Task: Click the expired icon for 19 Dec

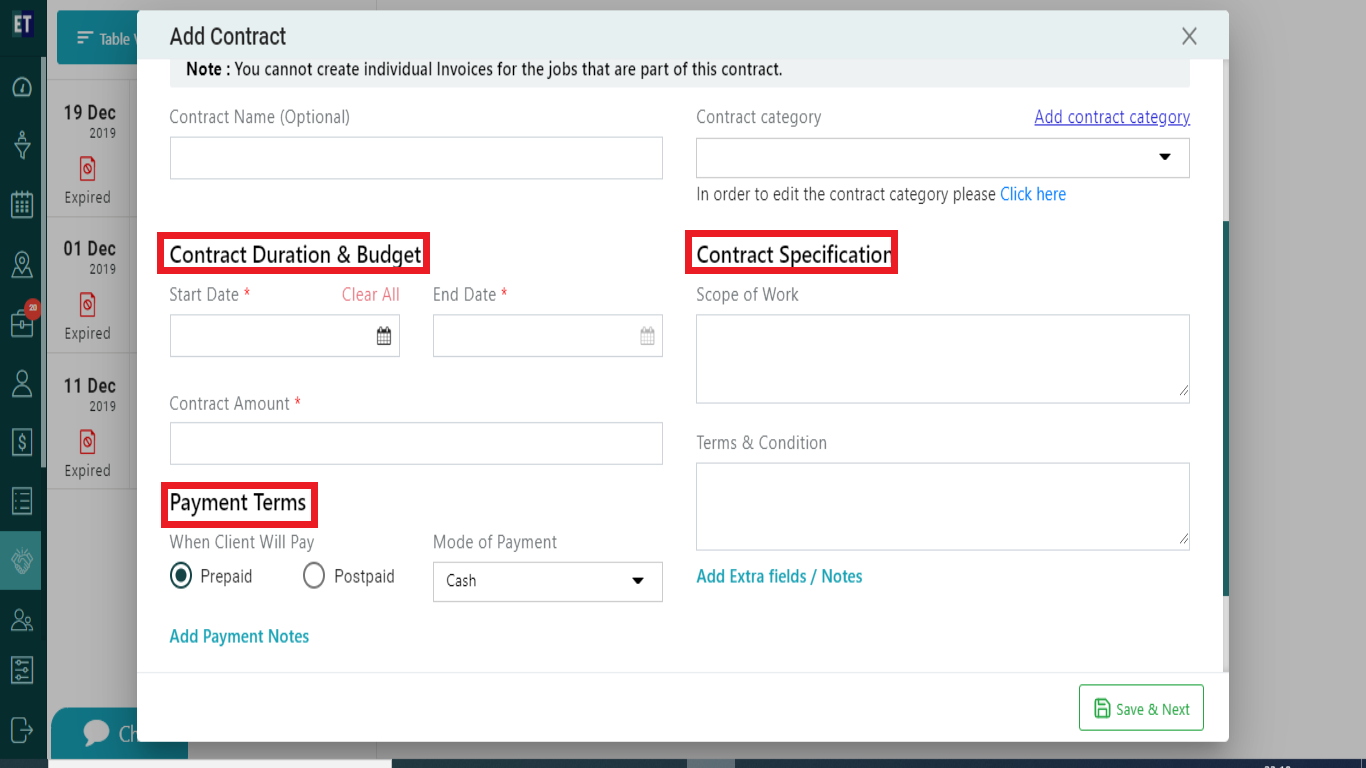Action: click(x=87, y=168)
